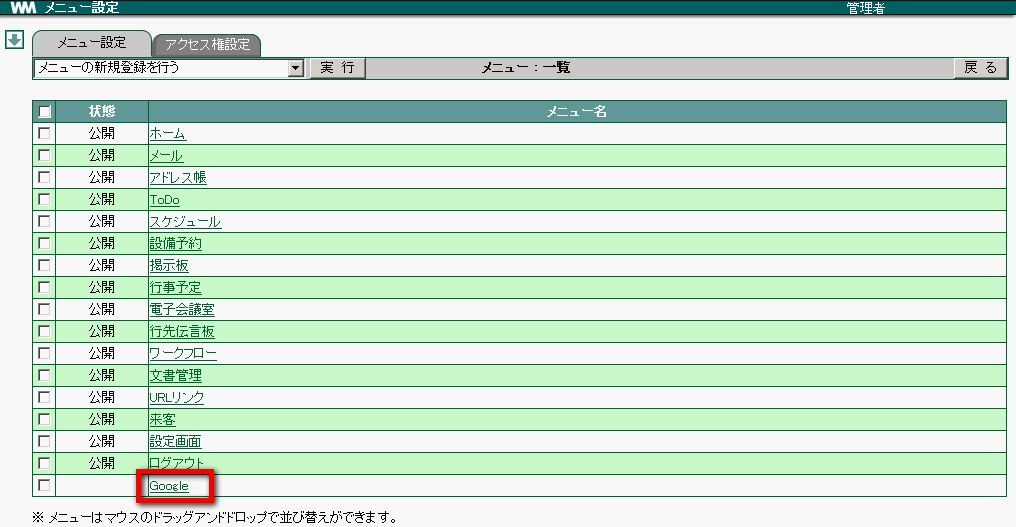Viewport: 1016px width, 527px height.
Task: Check the box for メール row
Action: (44, 155)
